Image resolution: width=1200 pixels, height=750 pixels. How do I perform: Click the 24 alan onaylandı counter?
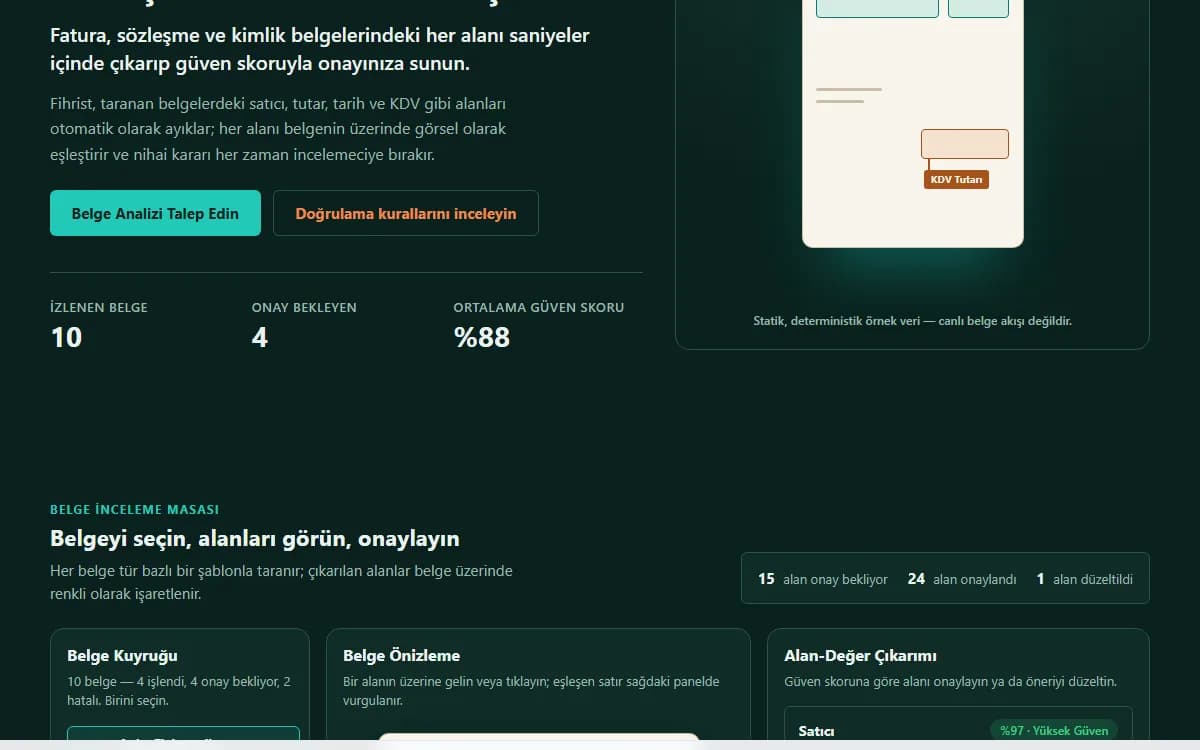point(962,579)
